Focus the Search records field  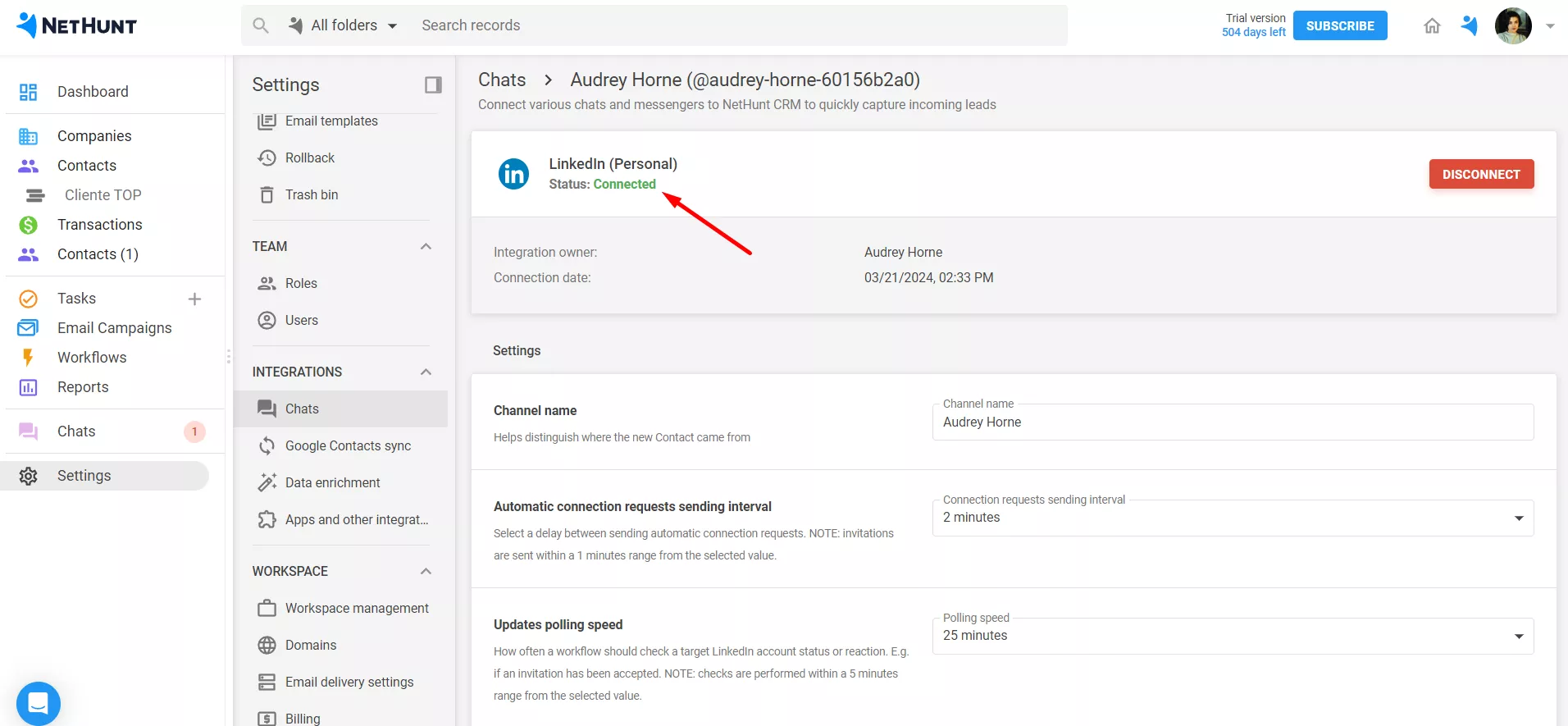tap(738, 25)
